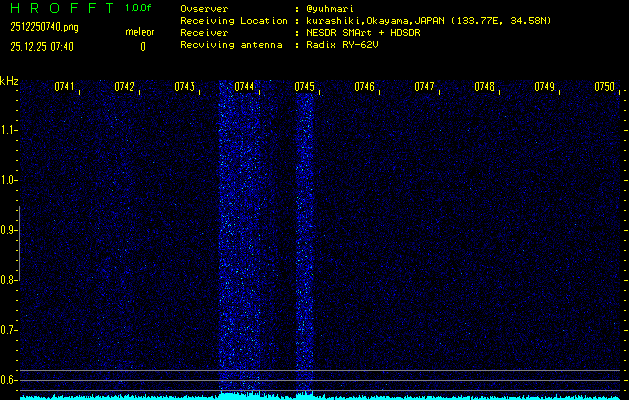Click the kHz axis unit label
The height and width of the screenshot is (400, 629).
pos(9,81)
